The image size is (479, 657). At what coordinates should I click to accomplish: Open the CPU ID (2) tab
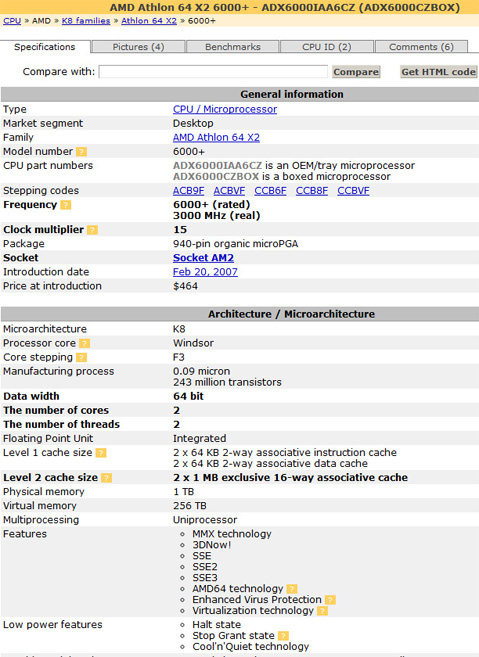tap(326, 47)
